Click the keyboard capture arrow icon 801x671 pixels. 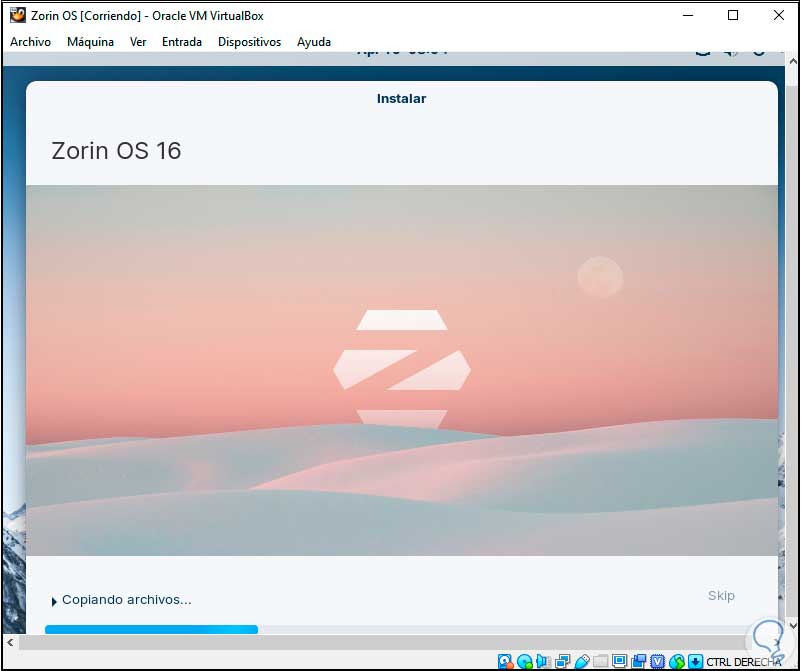[x=695, y=662]
